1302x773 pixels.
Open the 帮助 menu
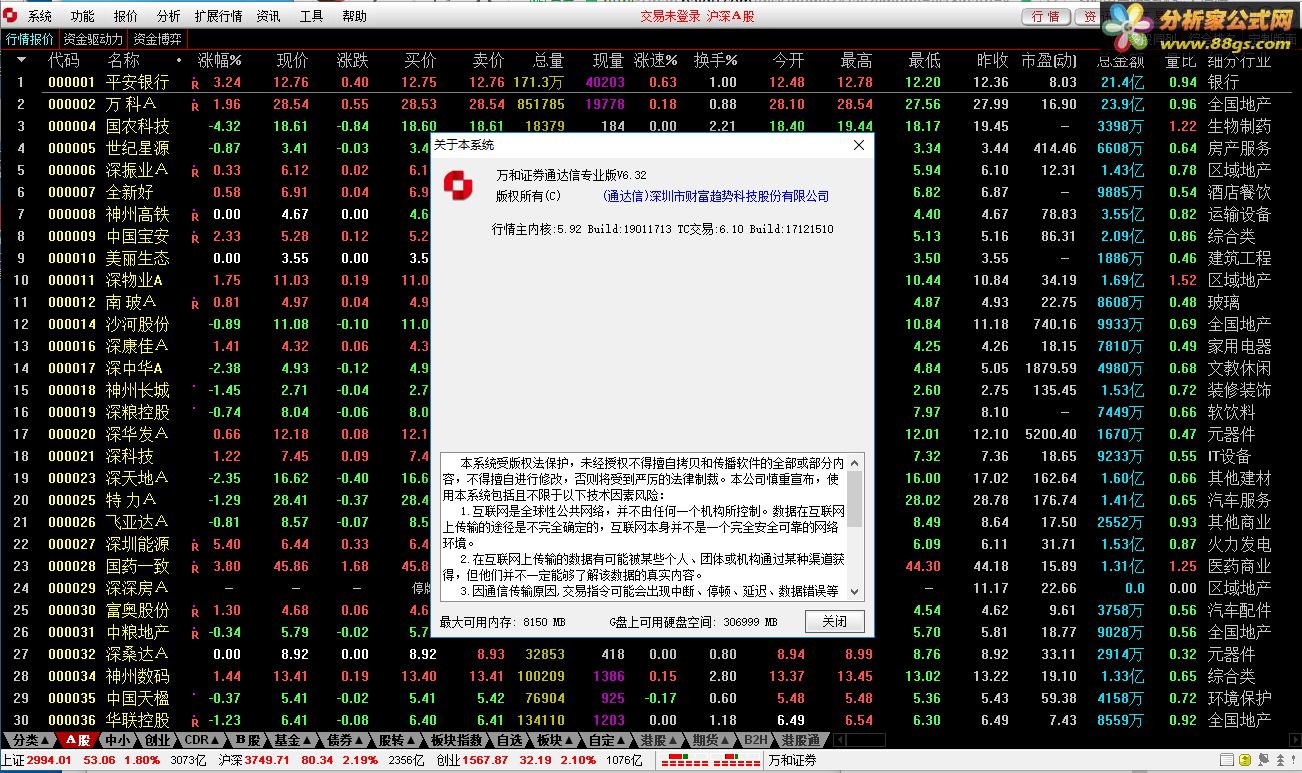pyautogui.click(x=354, y=16)
